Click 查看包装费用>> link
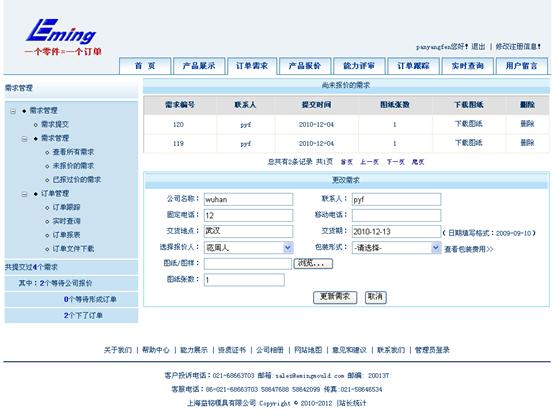This screenshot has width=553, height=417. click(x=469, y=249)
